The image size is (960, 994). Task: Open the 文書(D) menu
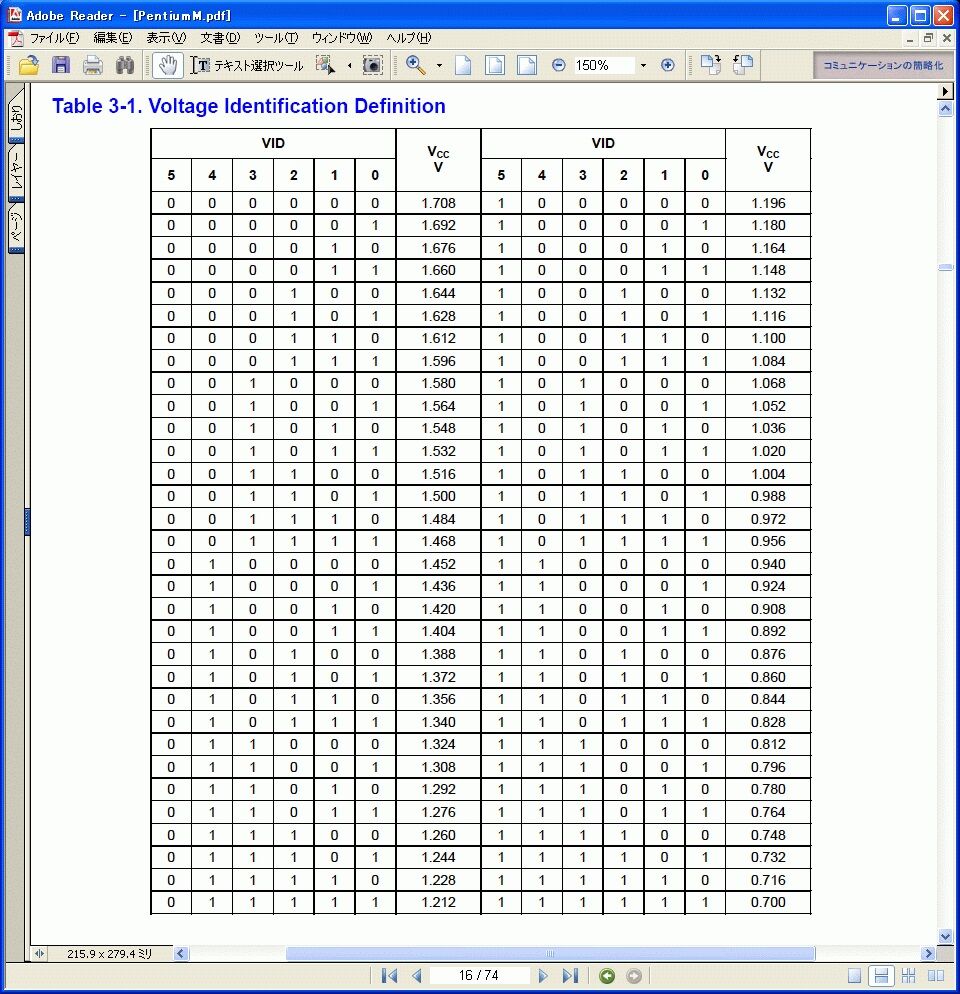220,38
